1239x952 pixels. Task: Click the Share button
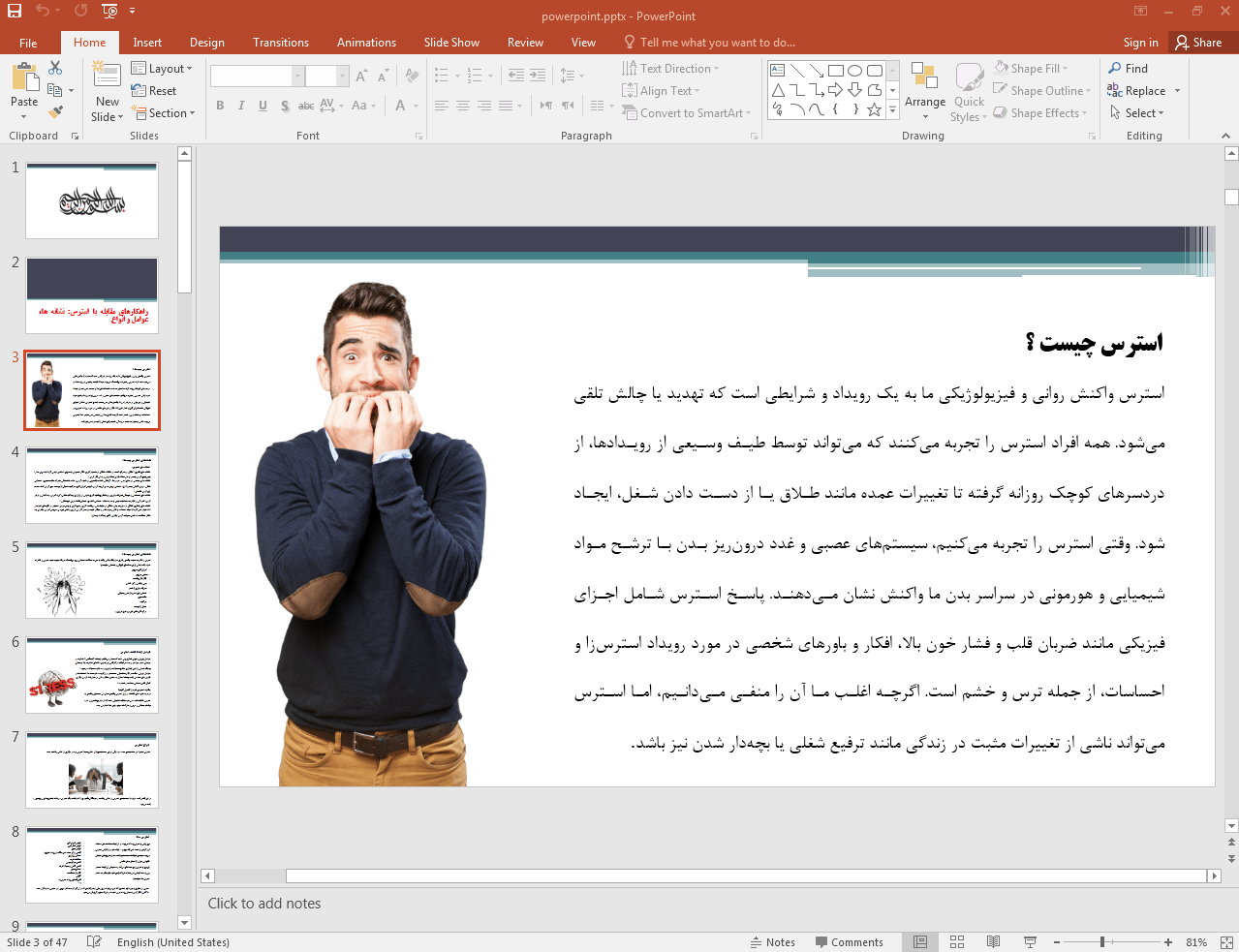point(1198,43)
